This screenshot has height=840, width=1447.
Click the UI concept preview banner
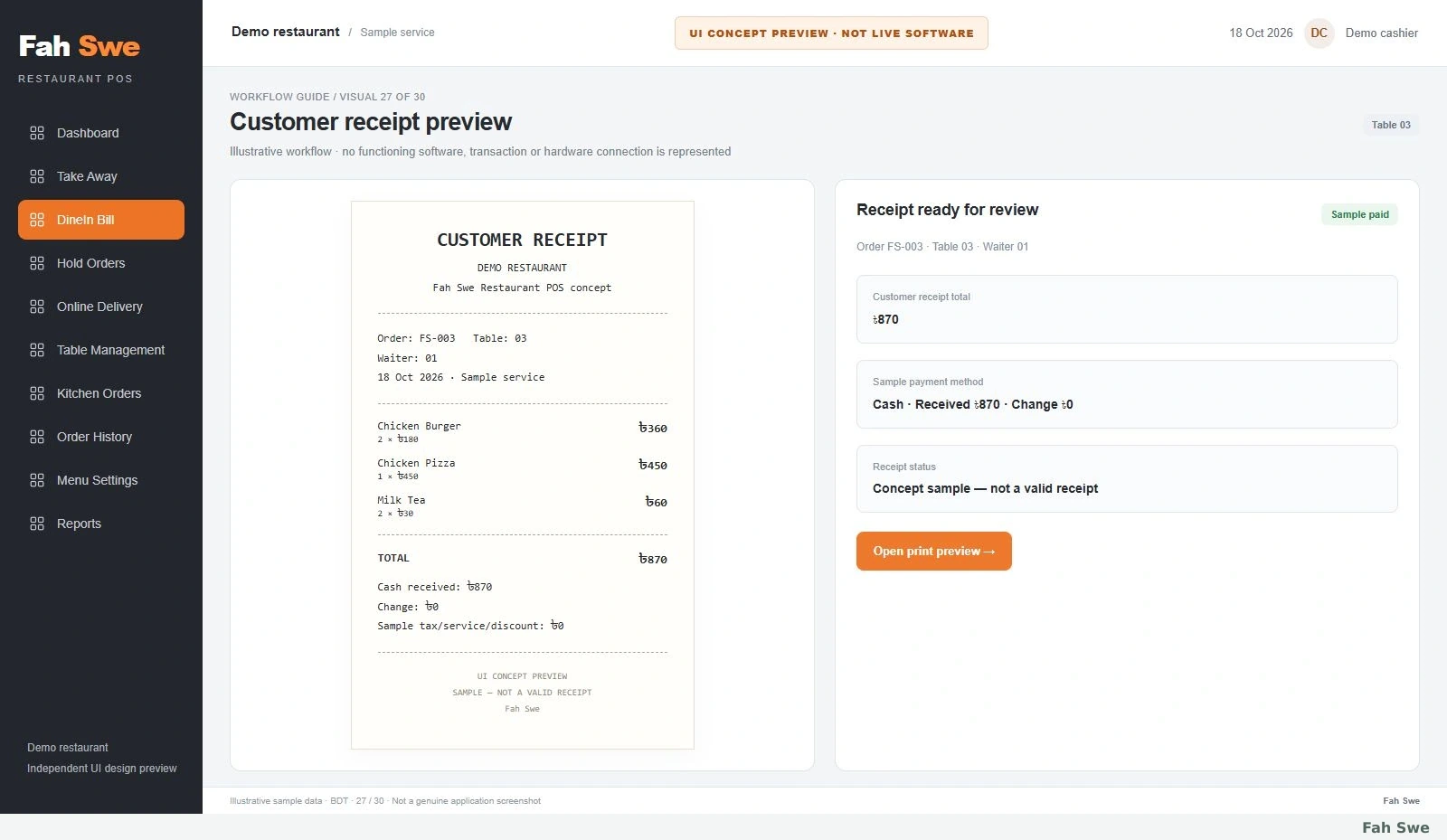tap(831, 33)
